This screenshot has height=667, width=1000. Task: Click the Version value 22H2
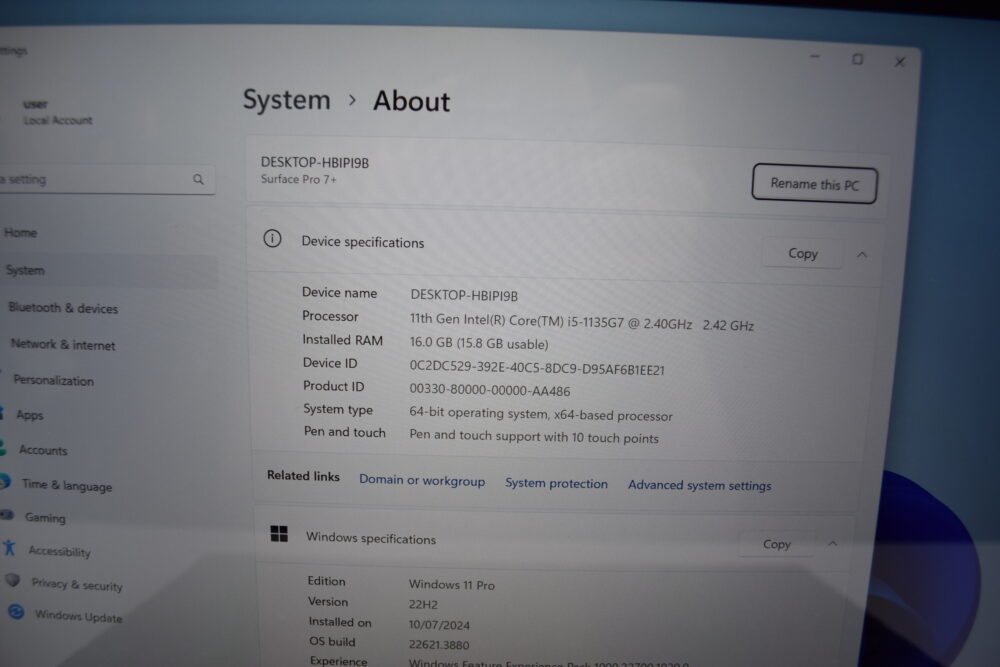click(423, 604)
